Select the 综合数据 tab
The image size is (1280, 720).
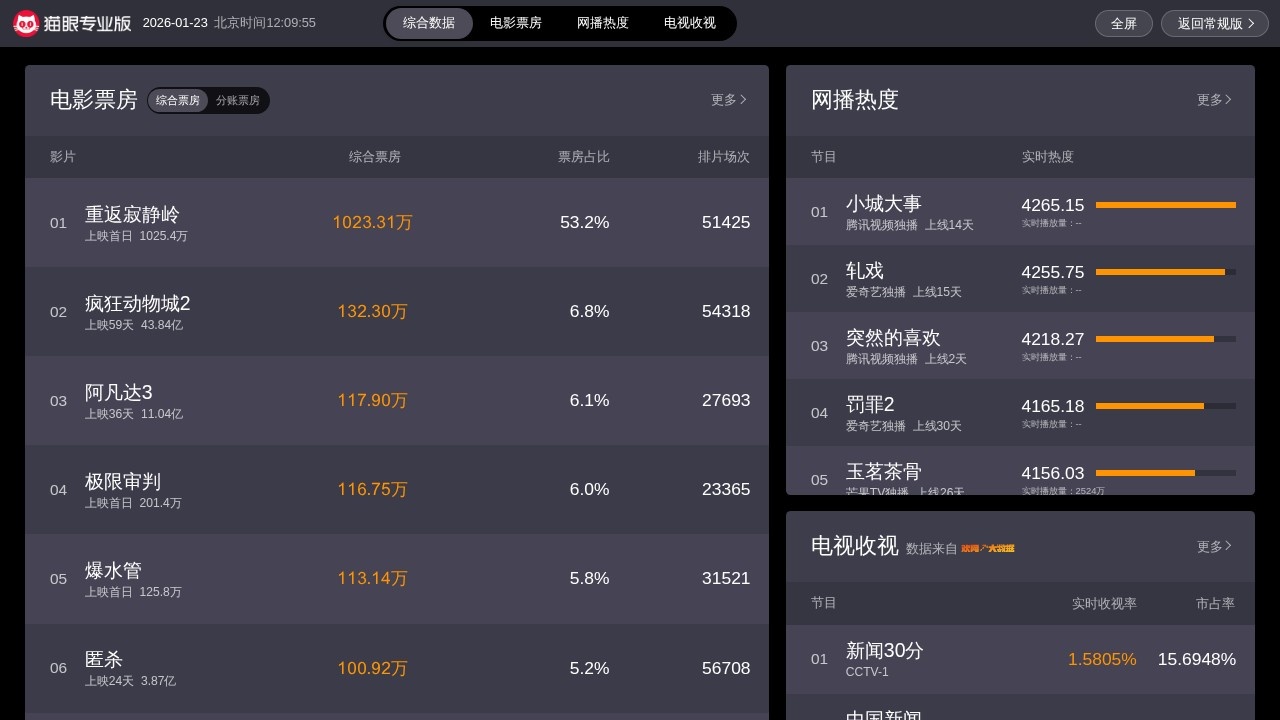[x=429, y=23]
